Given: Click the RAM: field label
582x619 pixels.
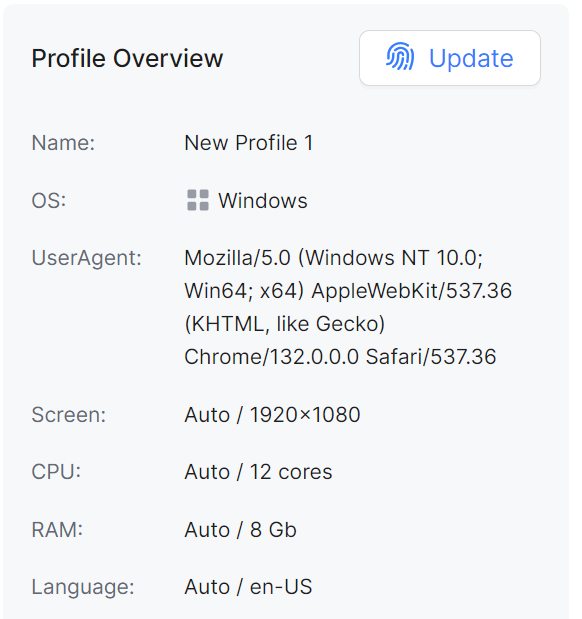Looking at the screenshot, I should pos(57,530).
